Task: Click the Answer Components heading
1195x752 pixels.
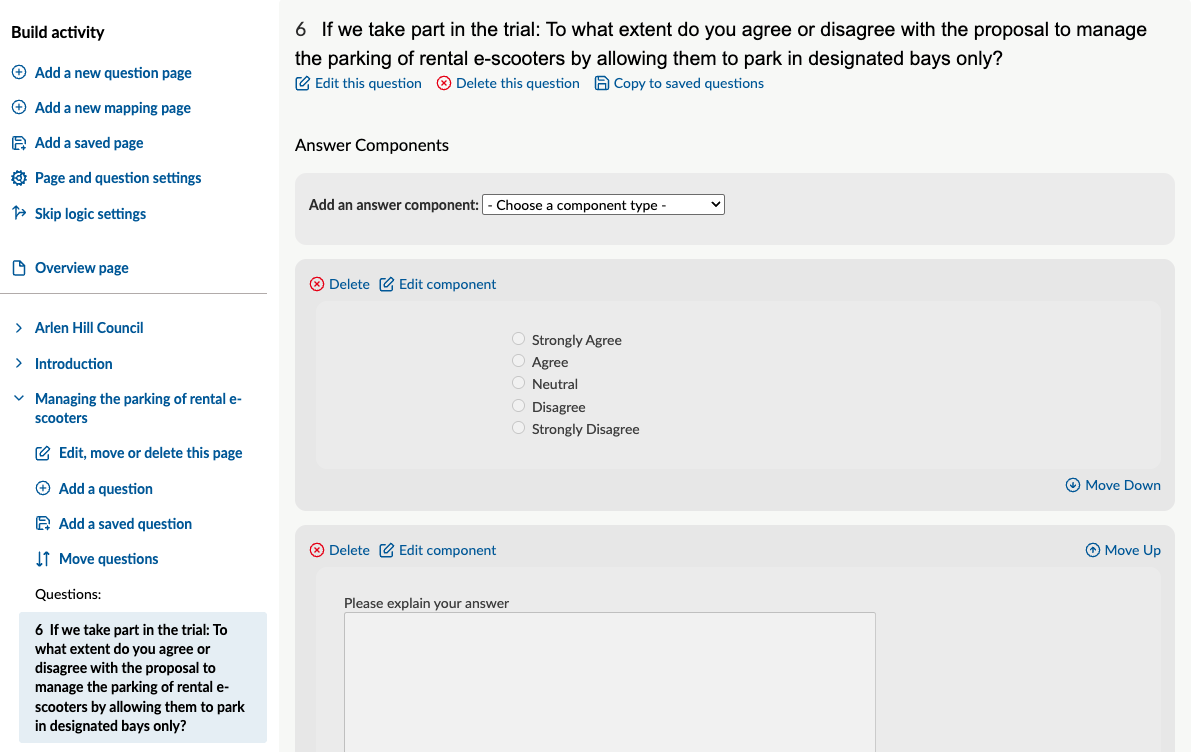Action: (x=372, y=145)
